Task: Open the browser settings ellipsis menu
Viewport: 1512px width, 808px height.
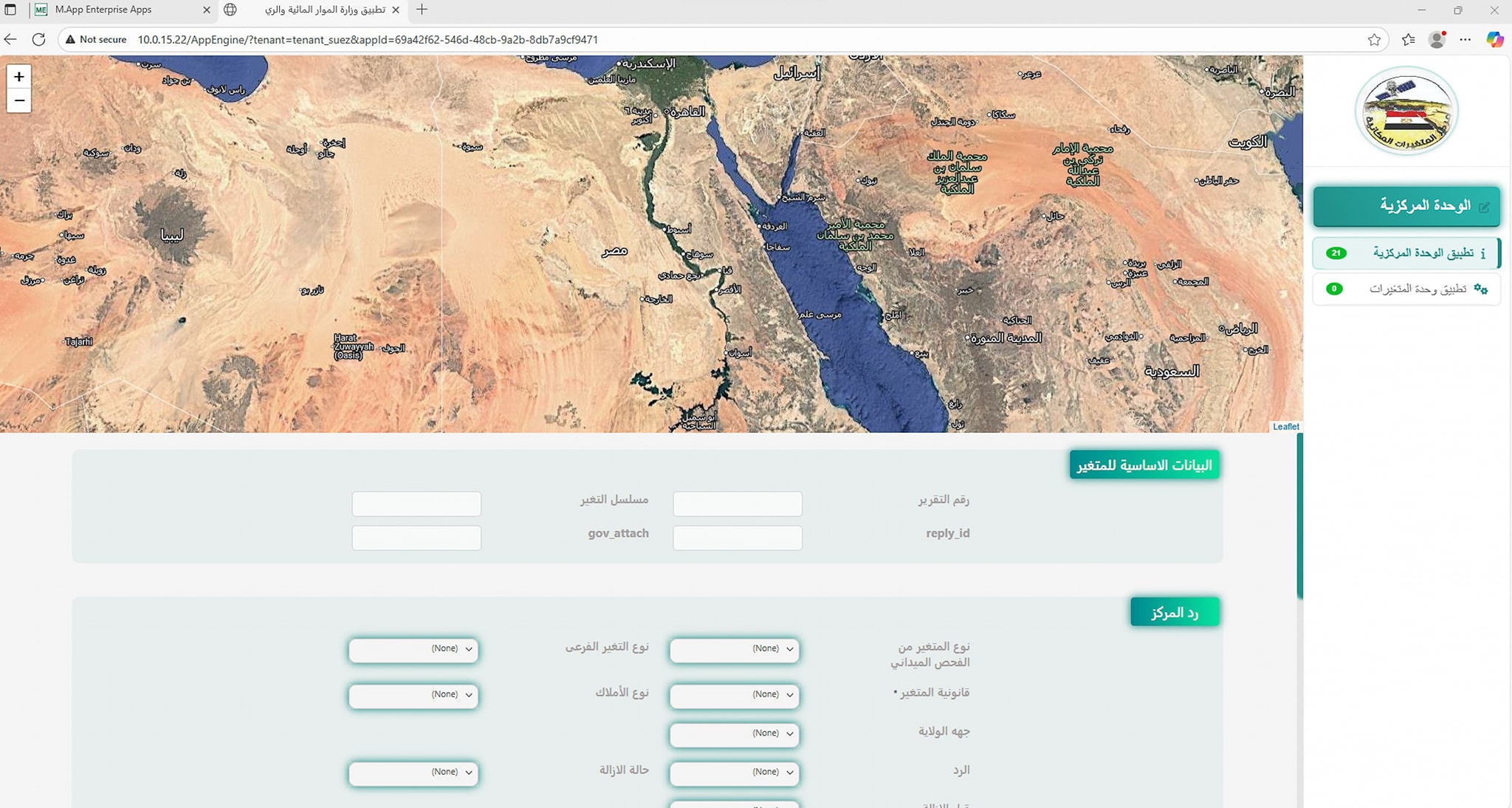Action: pyautogui.click(x=1465, y=40)
